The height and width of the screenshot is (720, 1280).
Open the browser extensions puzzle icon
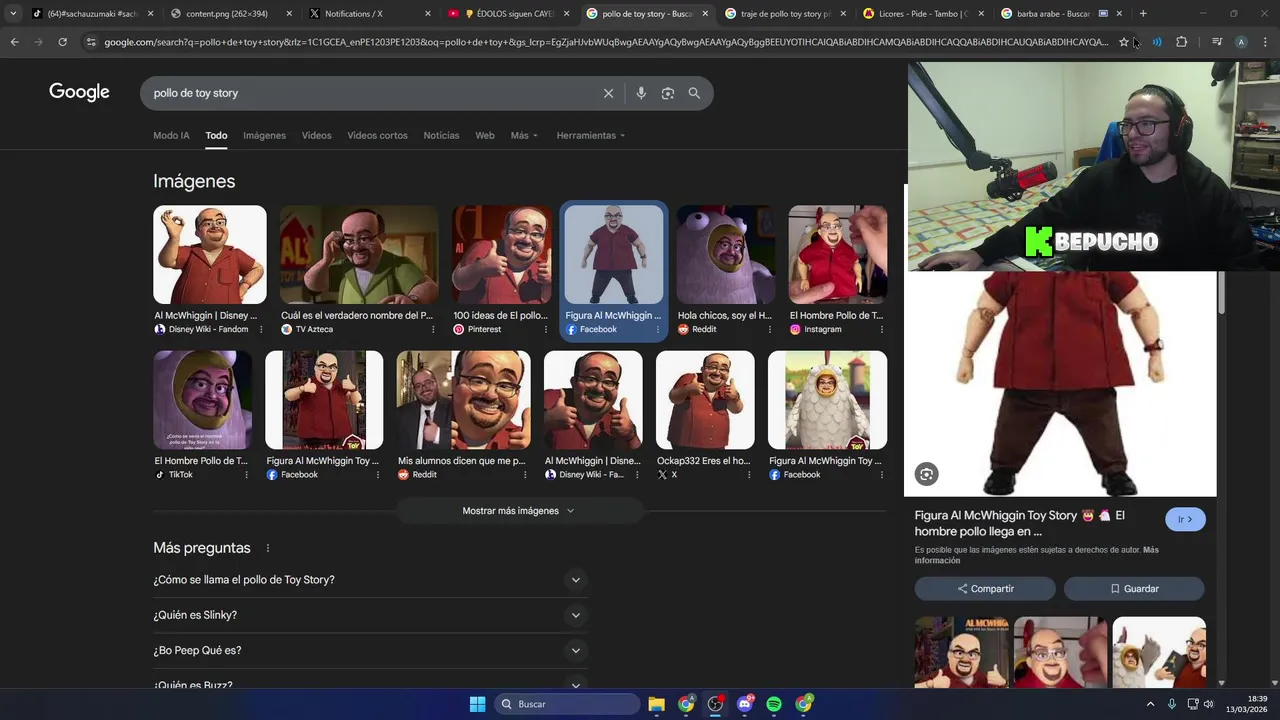click(1181, 42)
